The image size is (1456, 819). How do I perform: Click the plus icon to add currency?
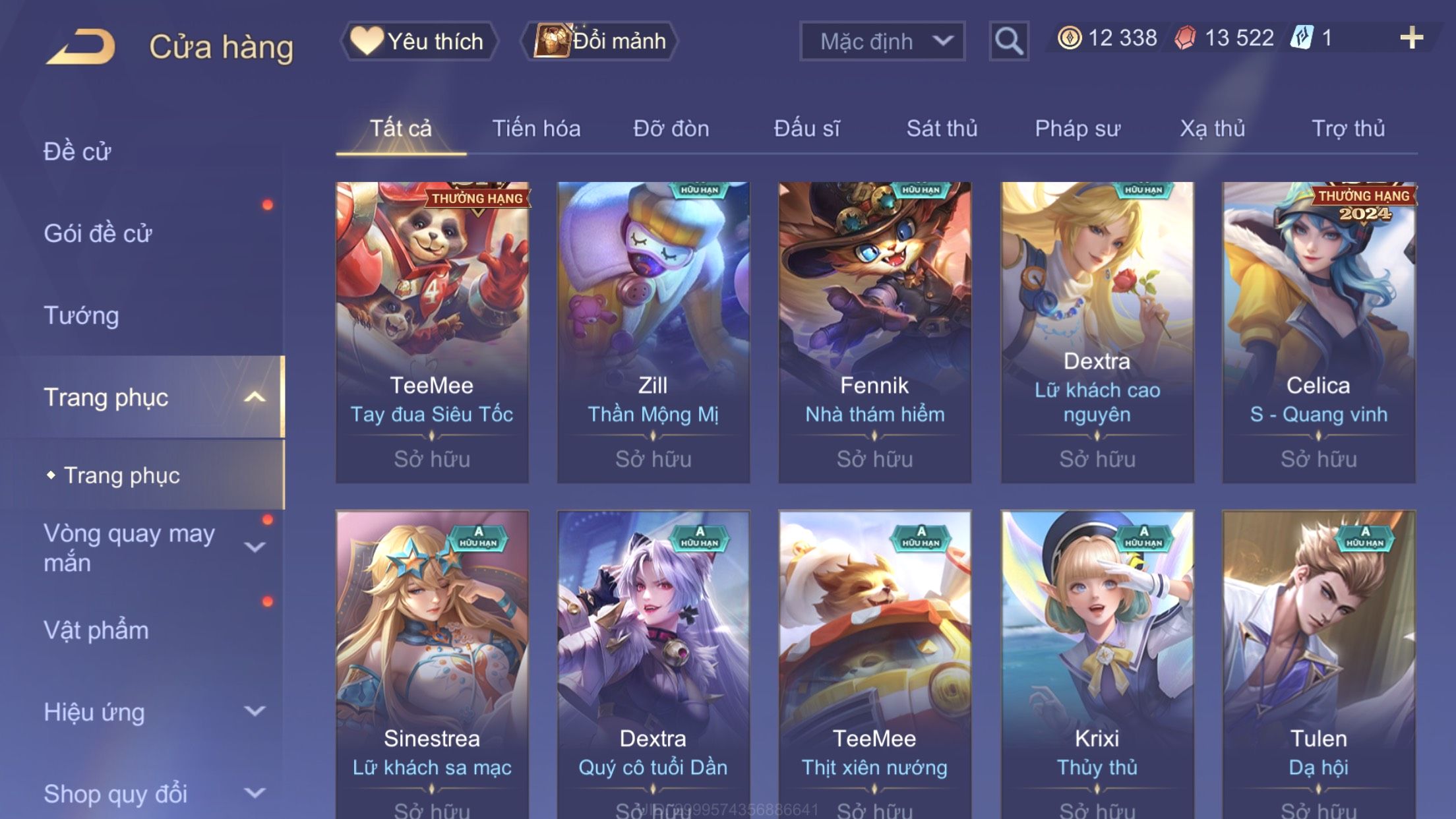point(1411,38)
